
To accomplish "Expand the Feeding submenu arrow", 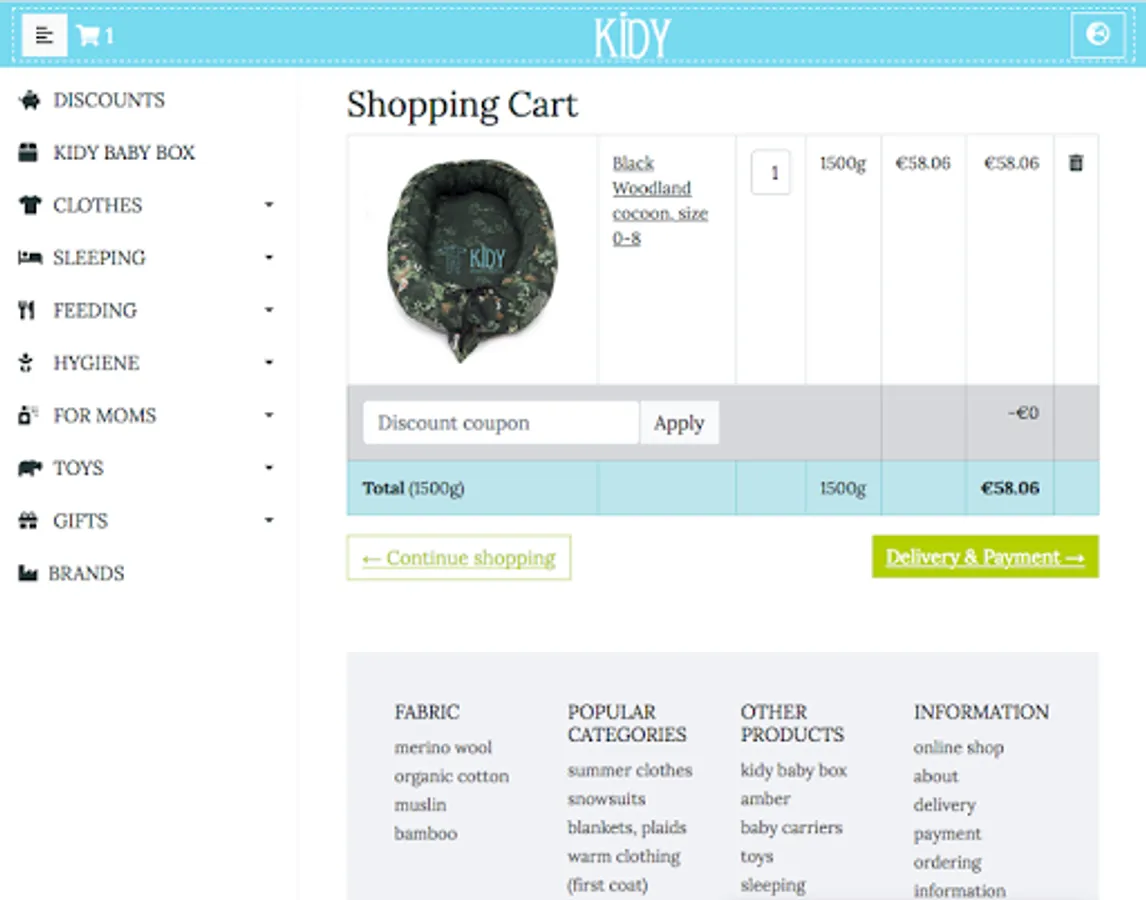I will (x=269, y=310).
